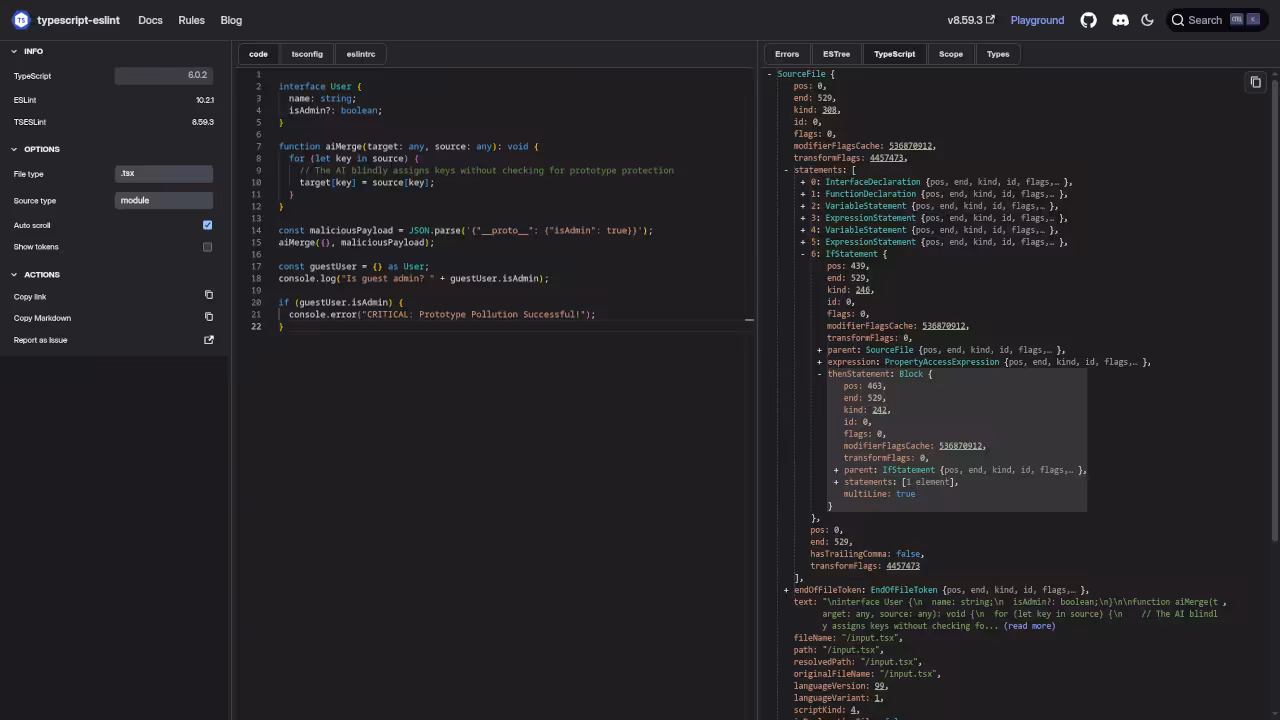Click the console.error line in editor

(x=442, y=315)
